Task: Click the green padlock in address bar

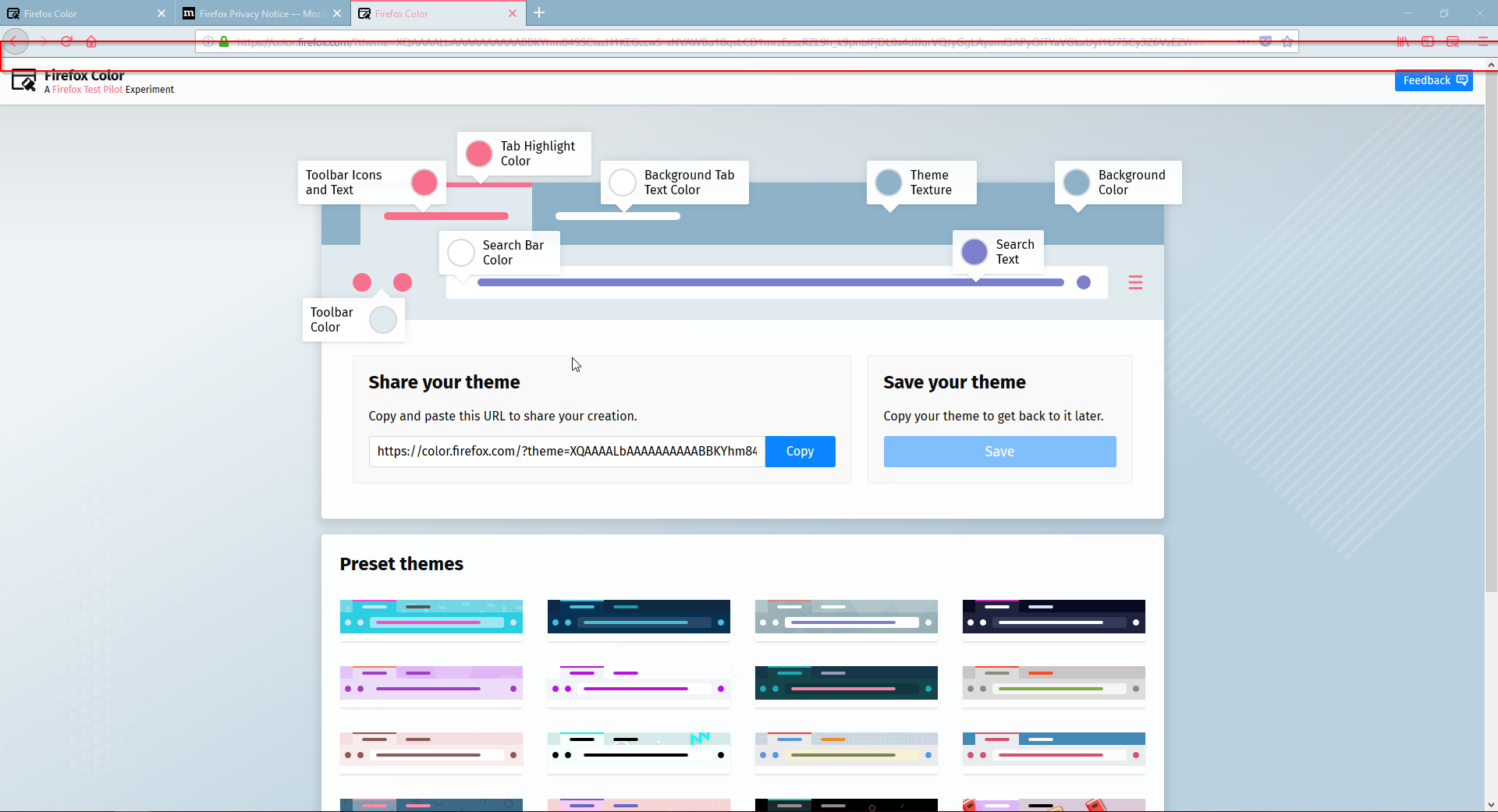Action: pos(224,41)
